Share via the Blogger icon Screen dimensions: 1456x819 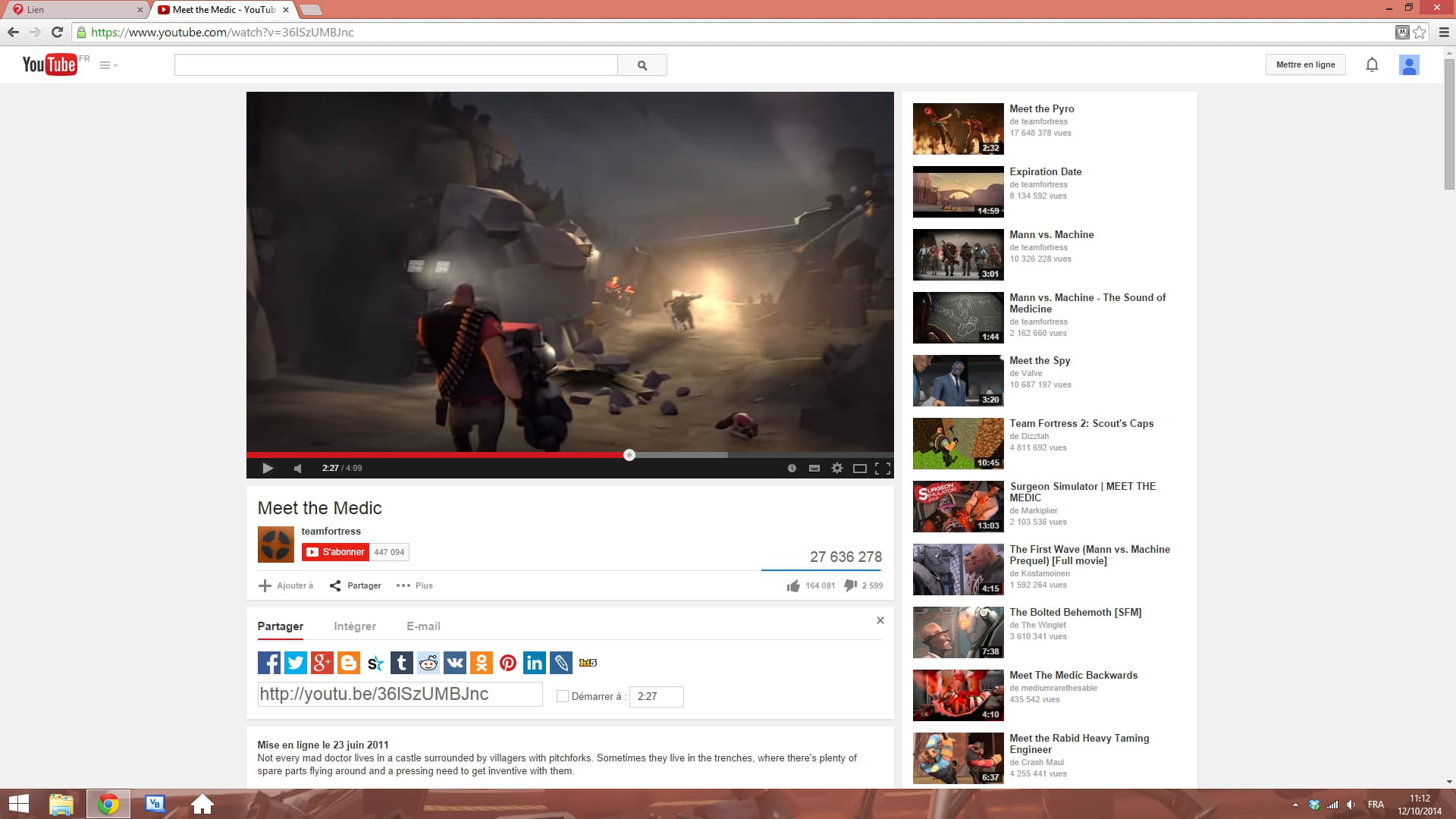348,663
